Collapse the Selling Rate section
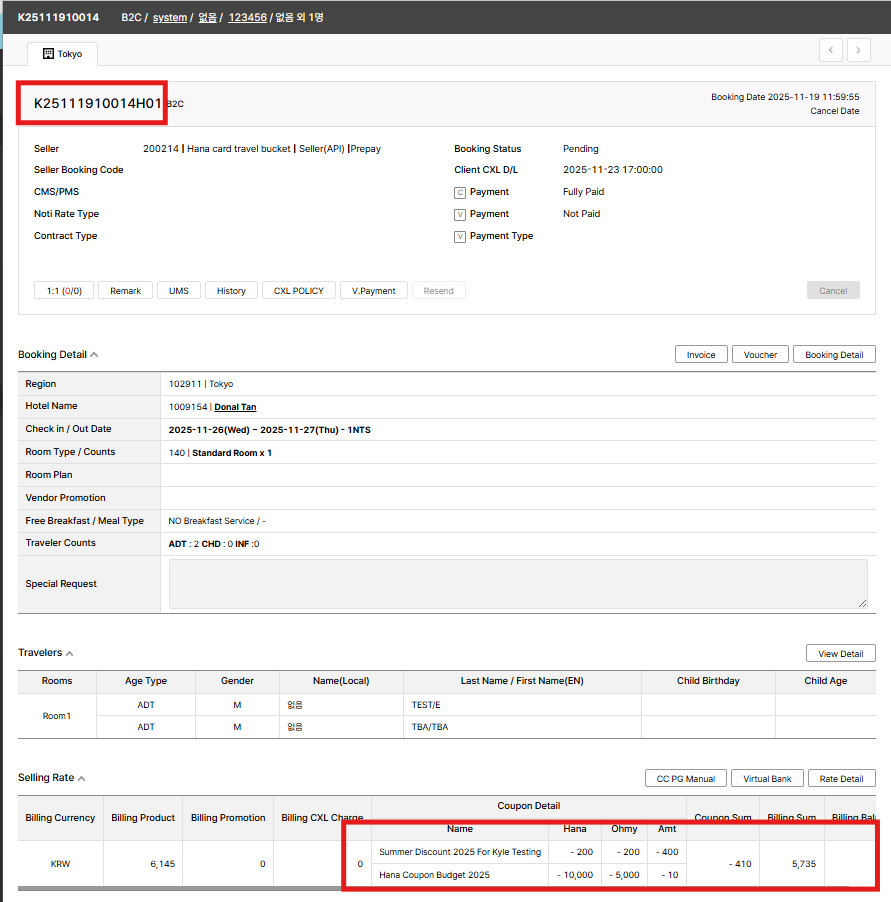The height and width of the screenshot is (902, 891). click(82, 778)
